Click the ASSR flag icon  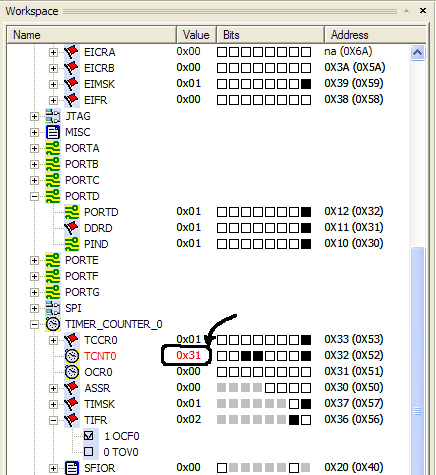coord(72,388)
